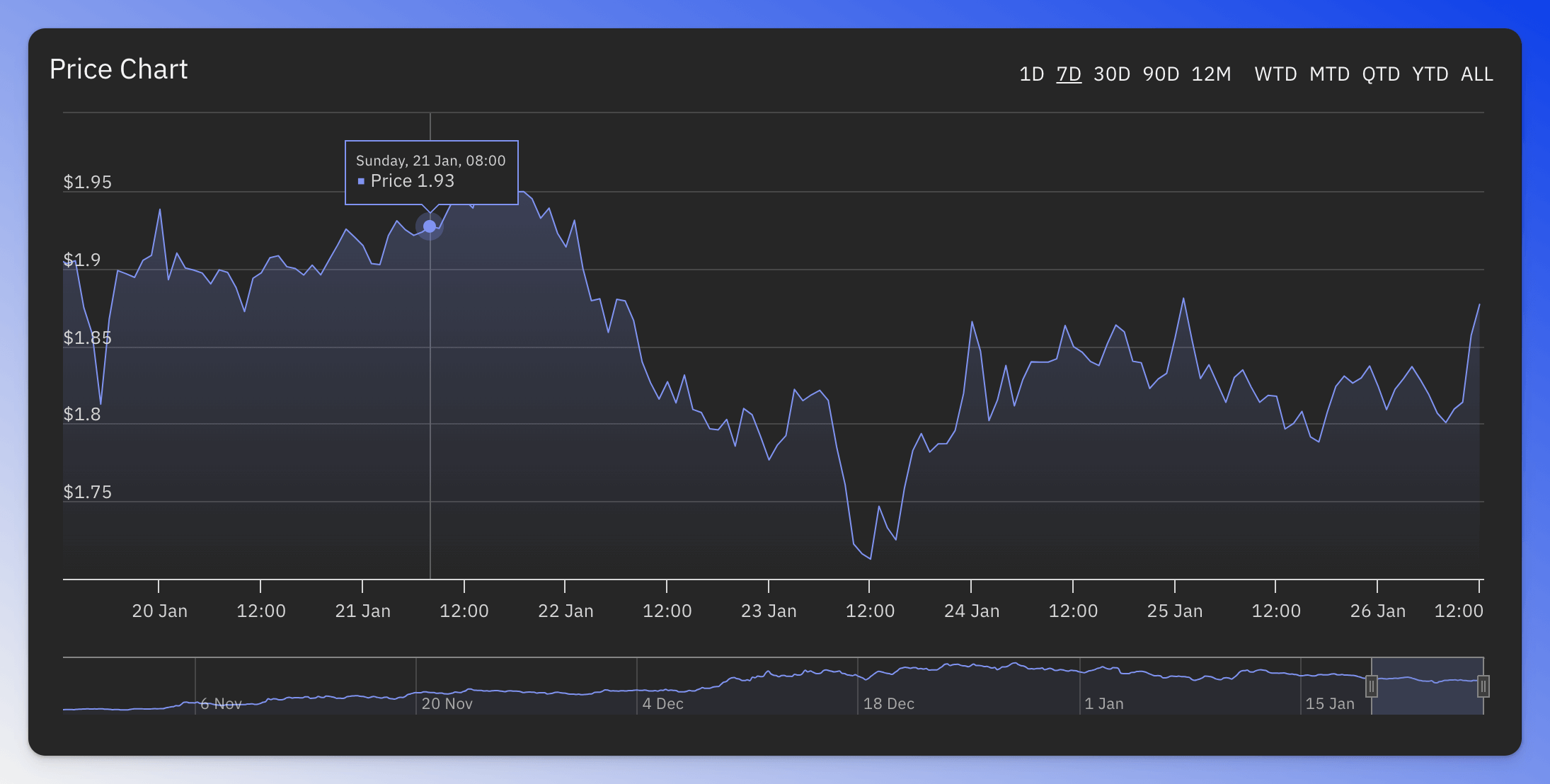Click tooltip date 'Sunday, 21 Jan, 08:00'
Viewport: 1550px width, 784px height.
(430, 161)
